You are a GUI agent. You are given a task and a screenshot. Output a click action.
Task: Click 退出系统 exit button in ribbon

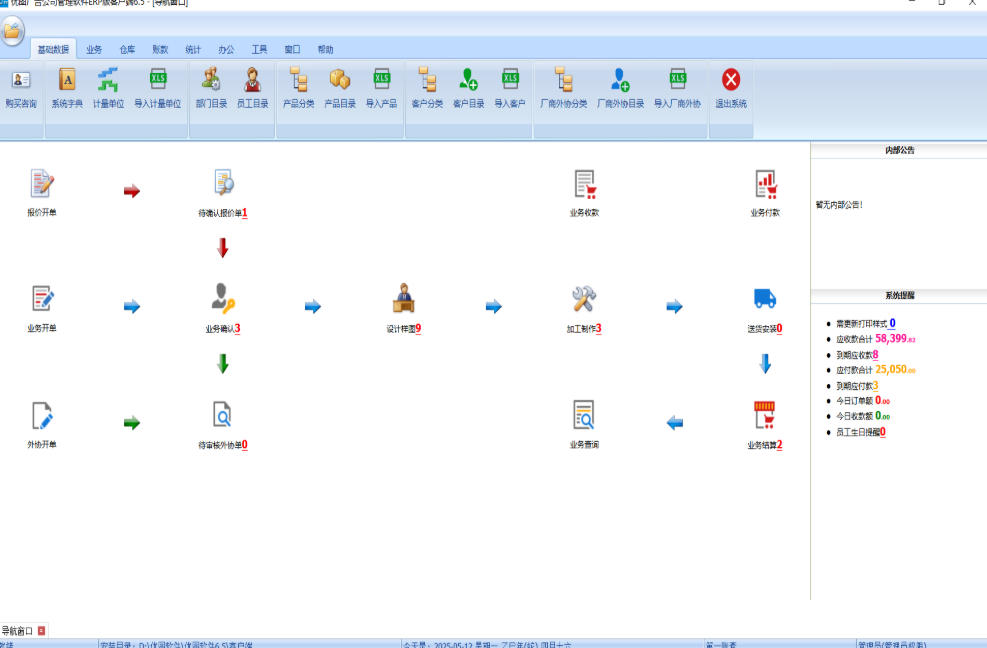(x=731, y=88)
